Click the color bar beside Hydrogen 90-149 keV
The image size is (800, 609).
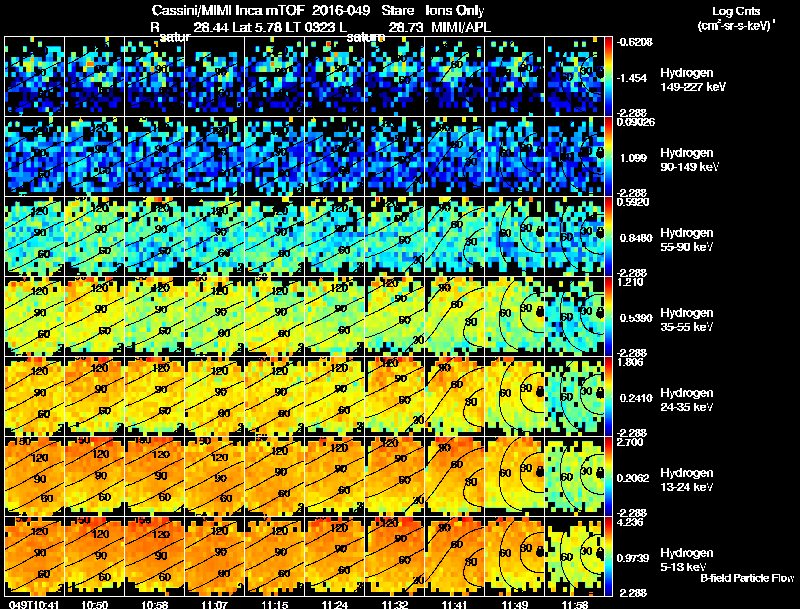tap(608, 156)
